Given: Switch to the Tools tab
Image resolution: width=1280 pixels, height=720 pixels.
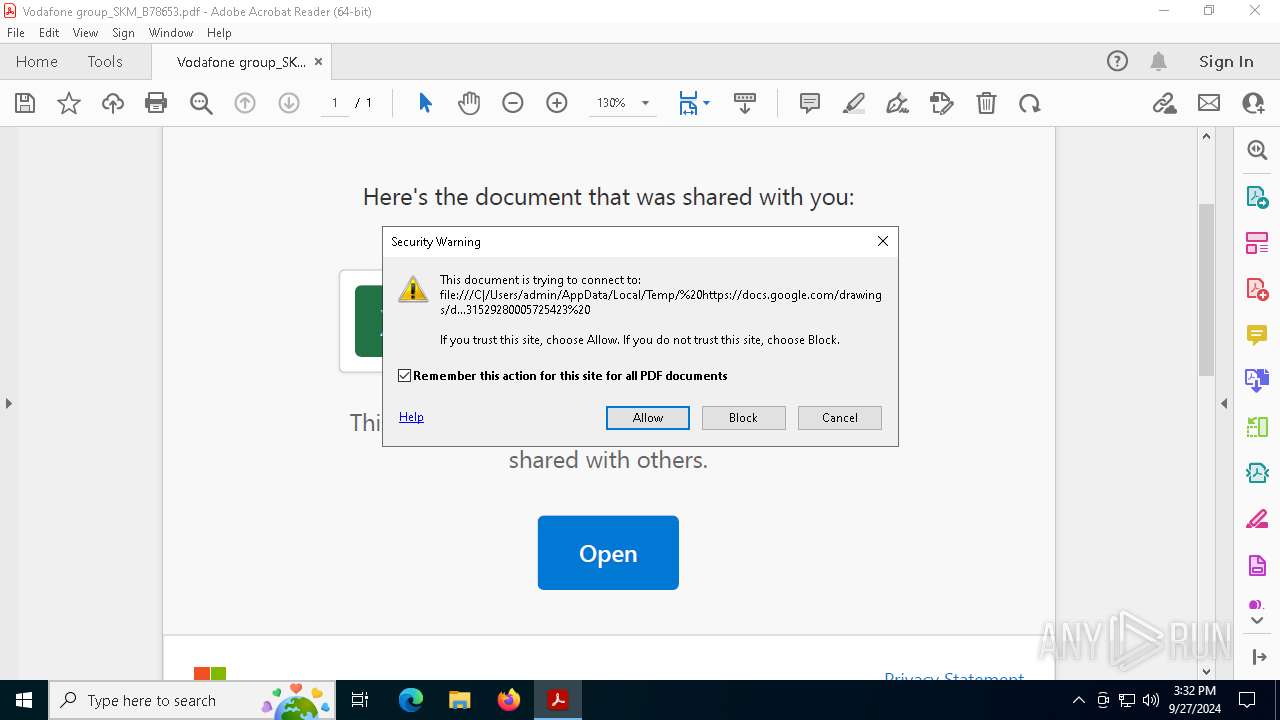Looking at the screenshot, I should pos(105,61).
